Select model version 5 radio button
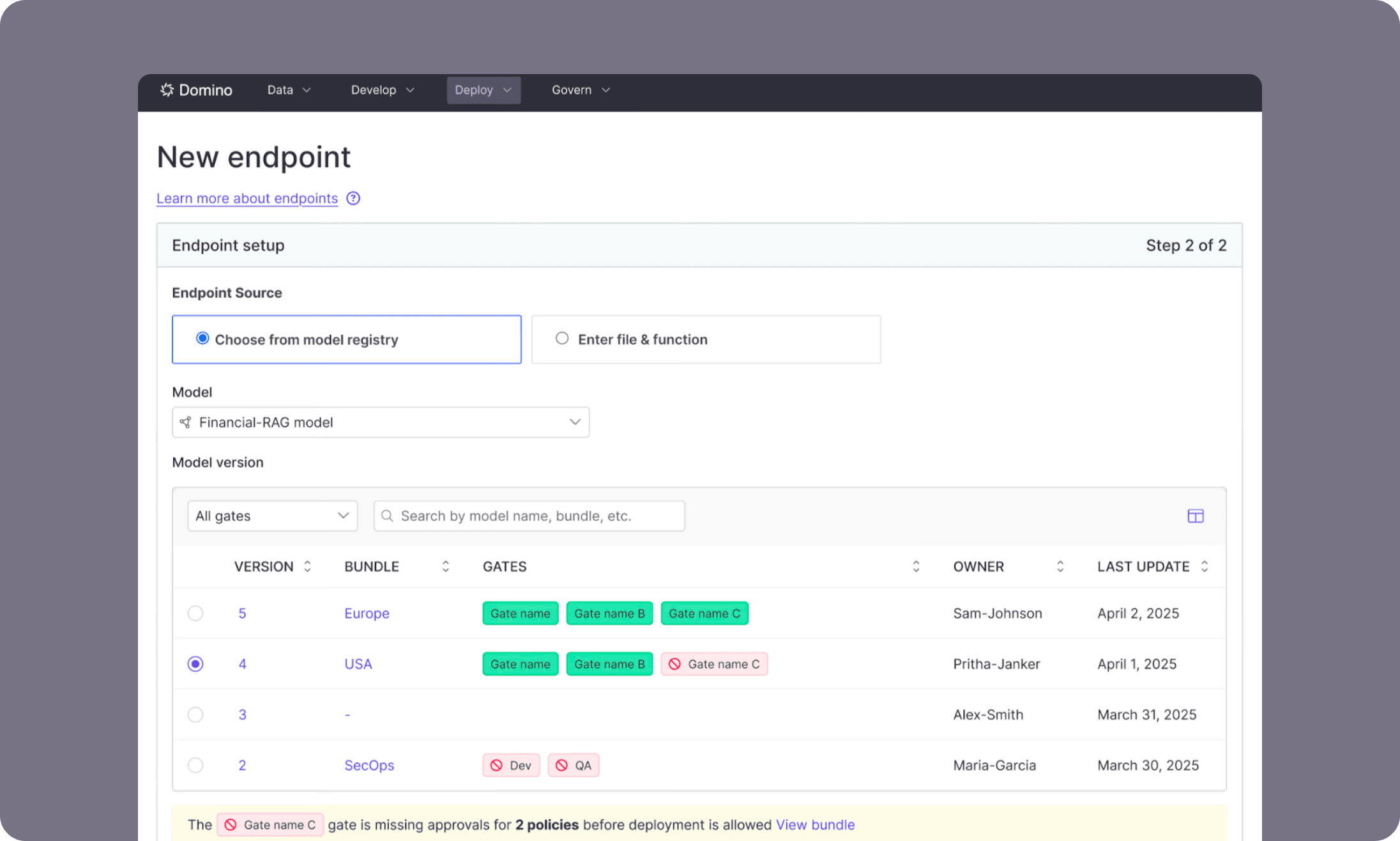This screenshot has width=1400, height=841. (x=195, y=613)
